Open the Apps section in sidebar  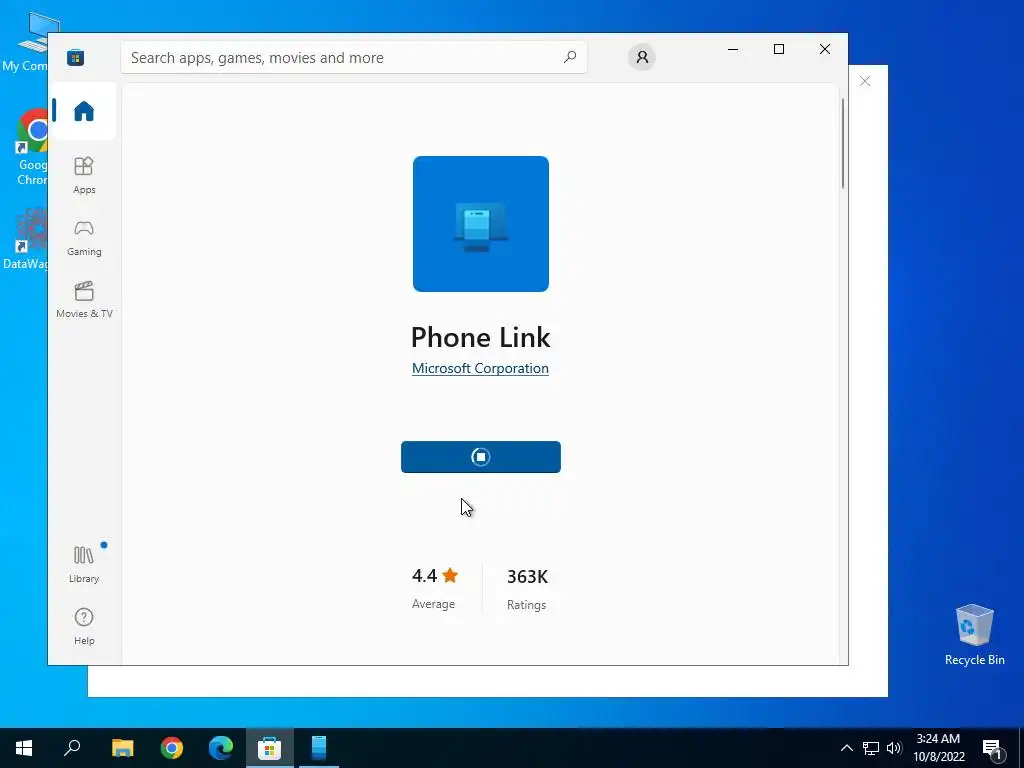point(84,175)
